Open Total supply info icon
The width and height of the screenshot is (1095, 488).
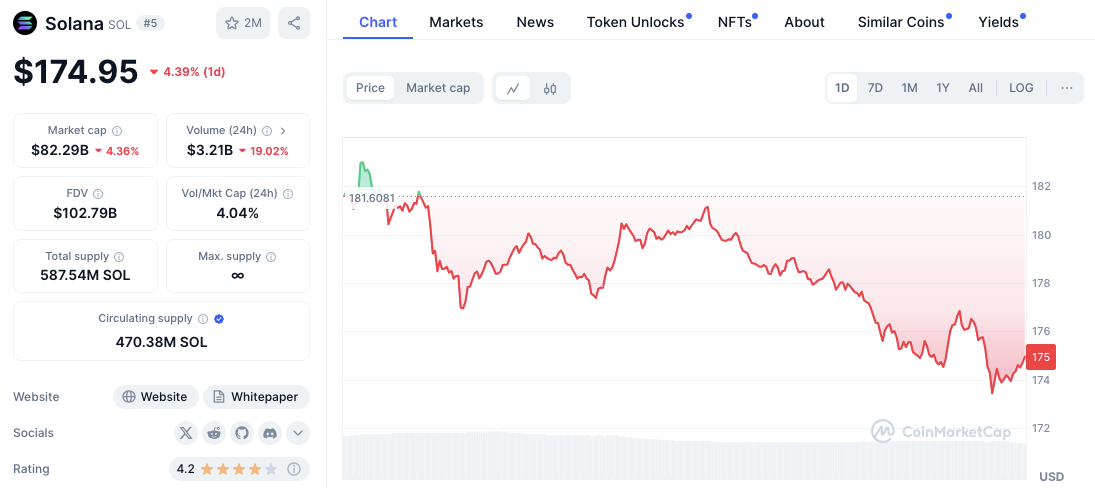tap(119, 257)
